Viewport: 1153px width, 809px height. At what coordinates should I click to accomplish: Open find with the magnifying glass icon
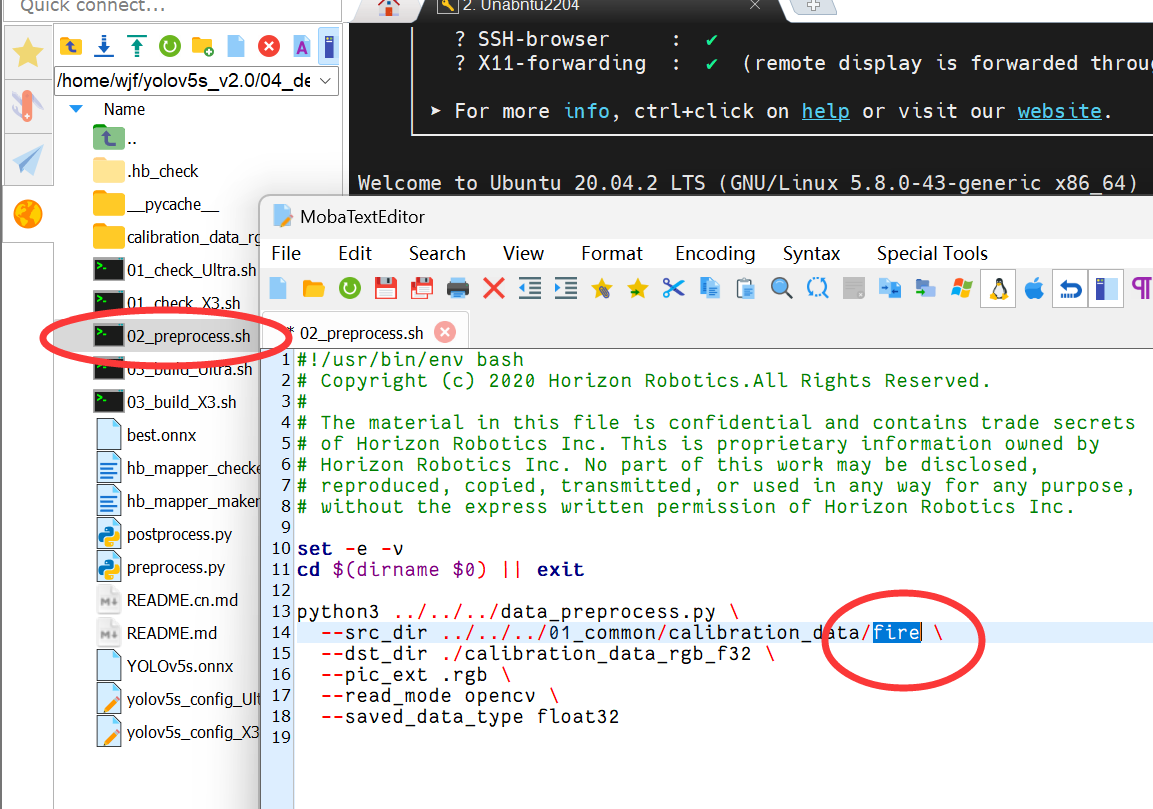coord(781,289)
